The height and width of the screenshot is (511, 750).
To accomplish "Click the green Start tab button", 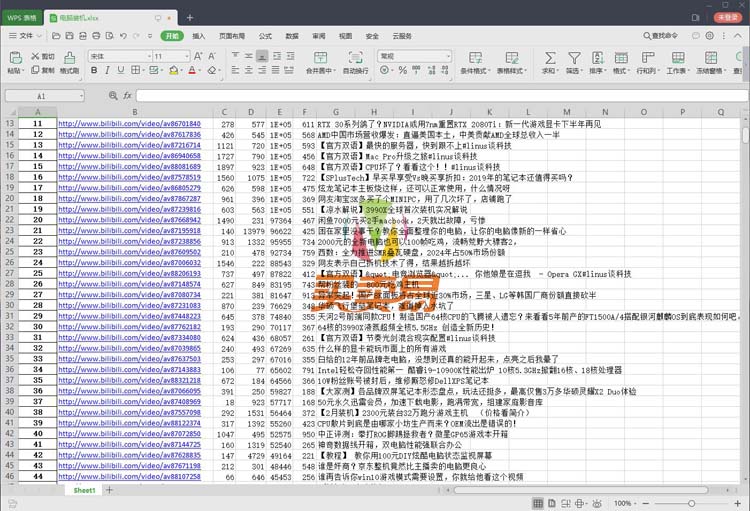I will pos(172,36).
